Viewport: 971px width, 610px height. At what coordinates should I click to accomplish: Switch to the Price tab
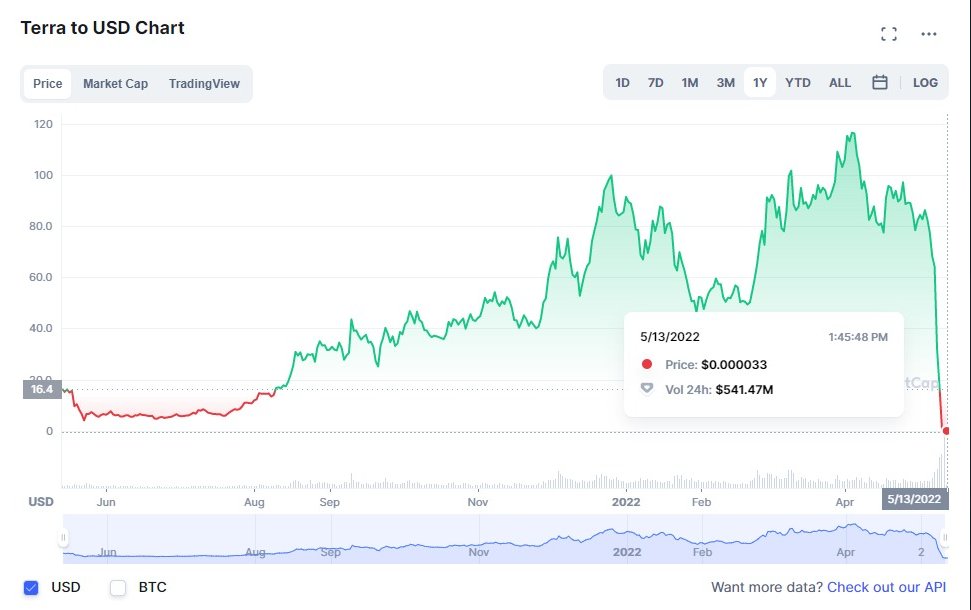click(48, 84)
